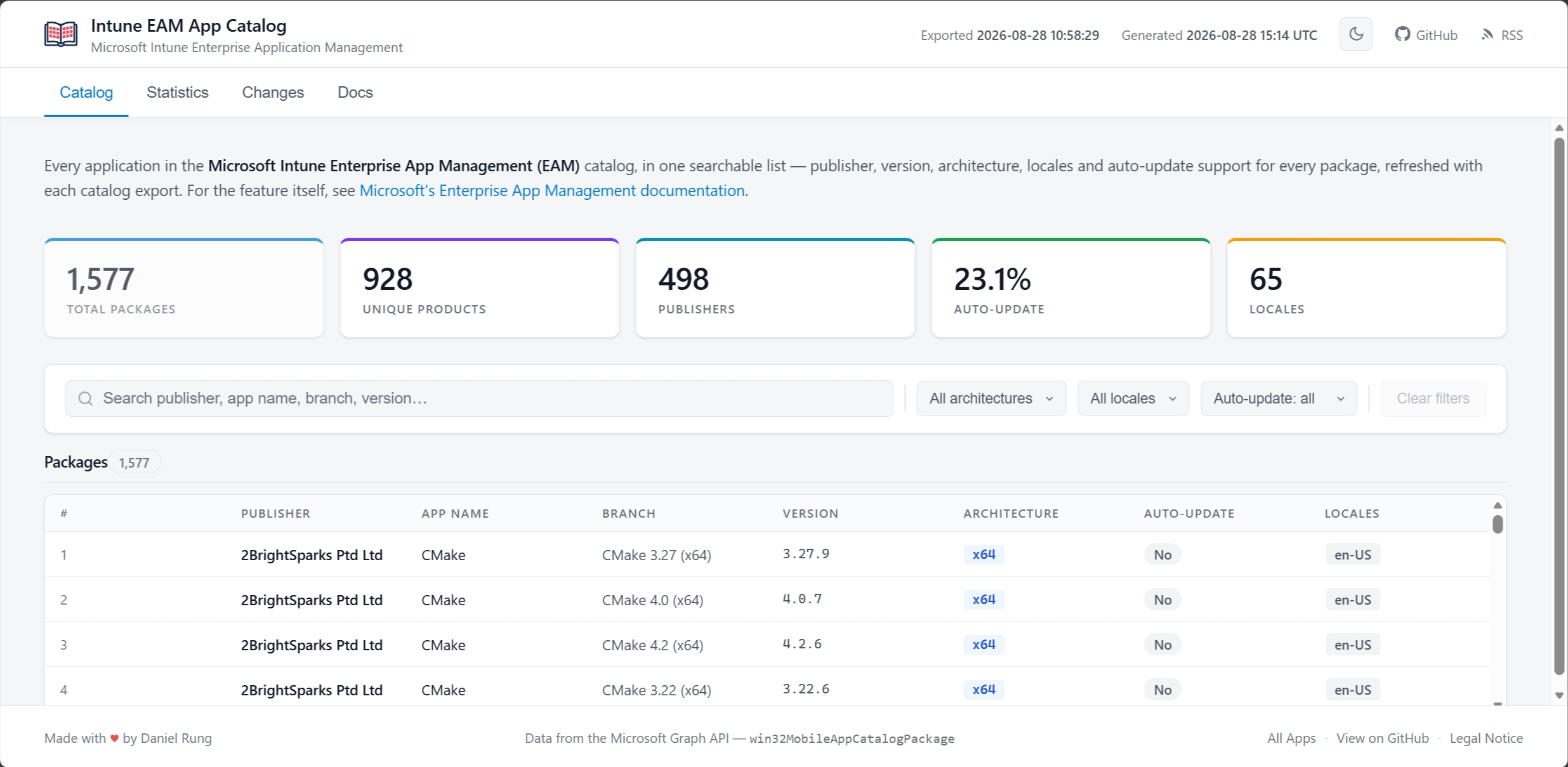Click the Clear filters button
The width and height of the screenshot is (1568, 767).
click(1433, 398)
